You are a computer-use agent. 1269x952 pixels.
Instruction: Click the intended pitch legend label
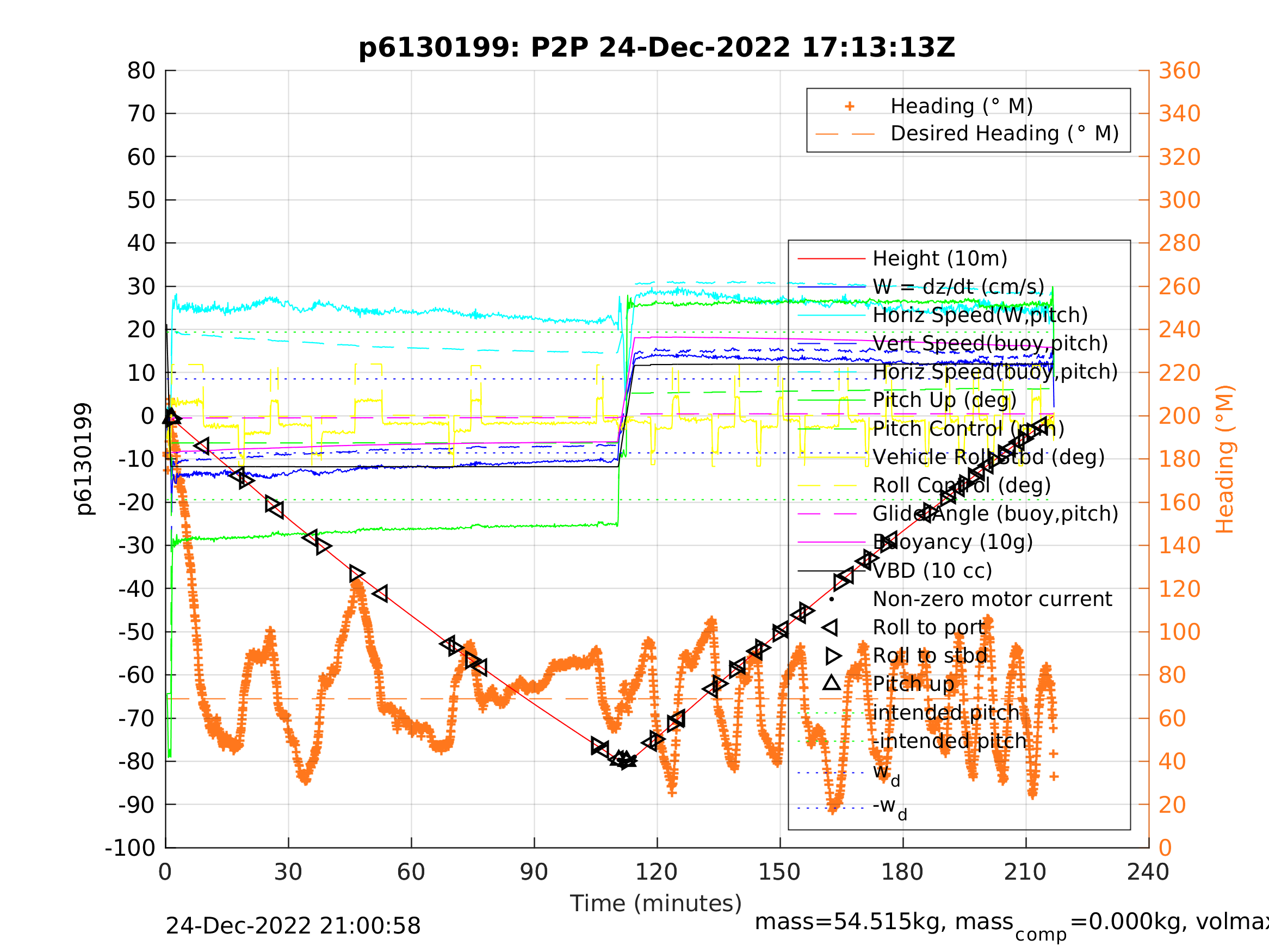946,713
